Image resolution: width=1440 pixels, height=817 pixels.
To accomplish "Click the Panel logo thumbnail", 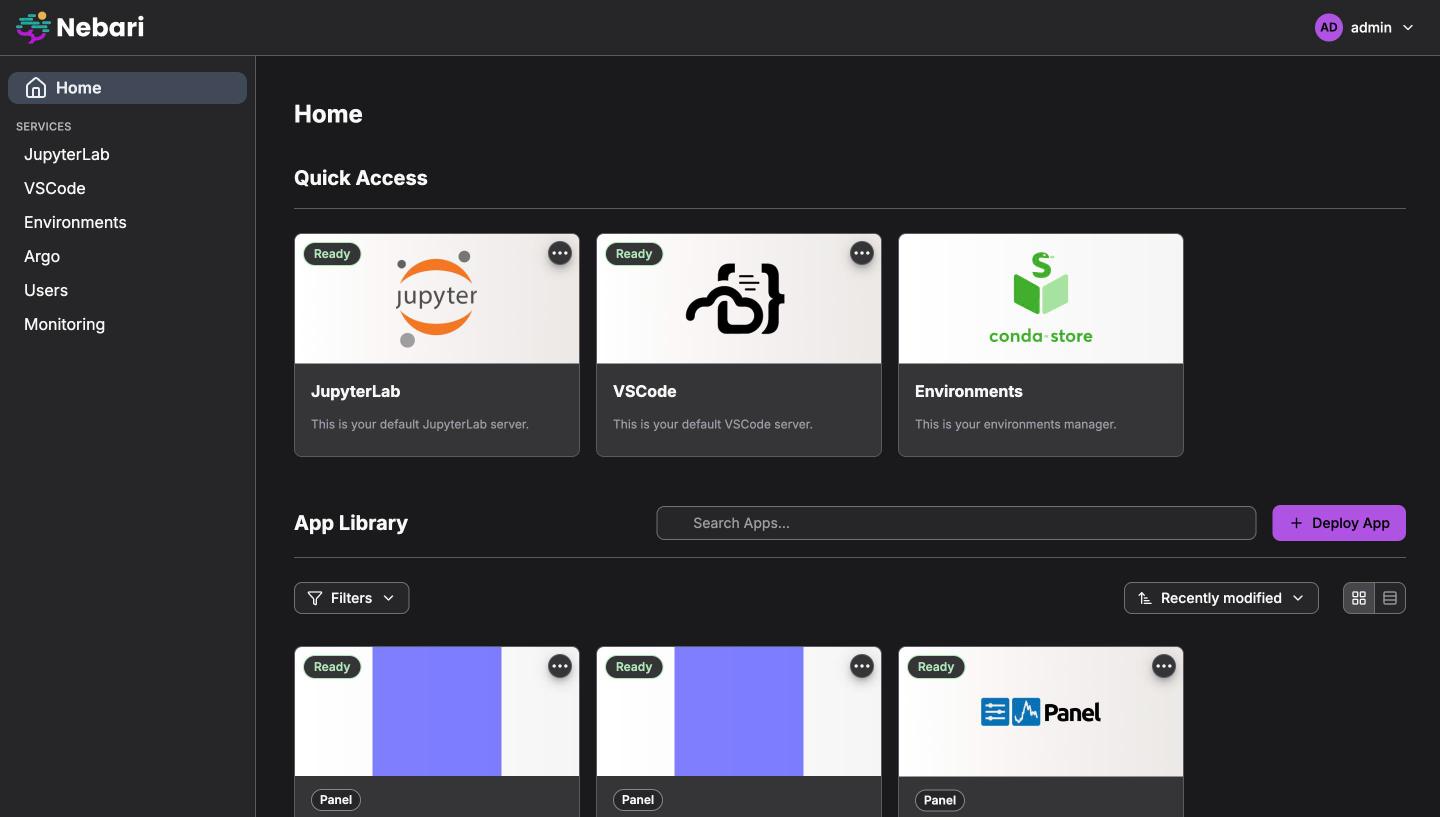I will tap(1041, 712).
